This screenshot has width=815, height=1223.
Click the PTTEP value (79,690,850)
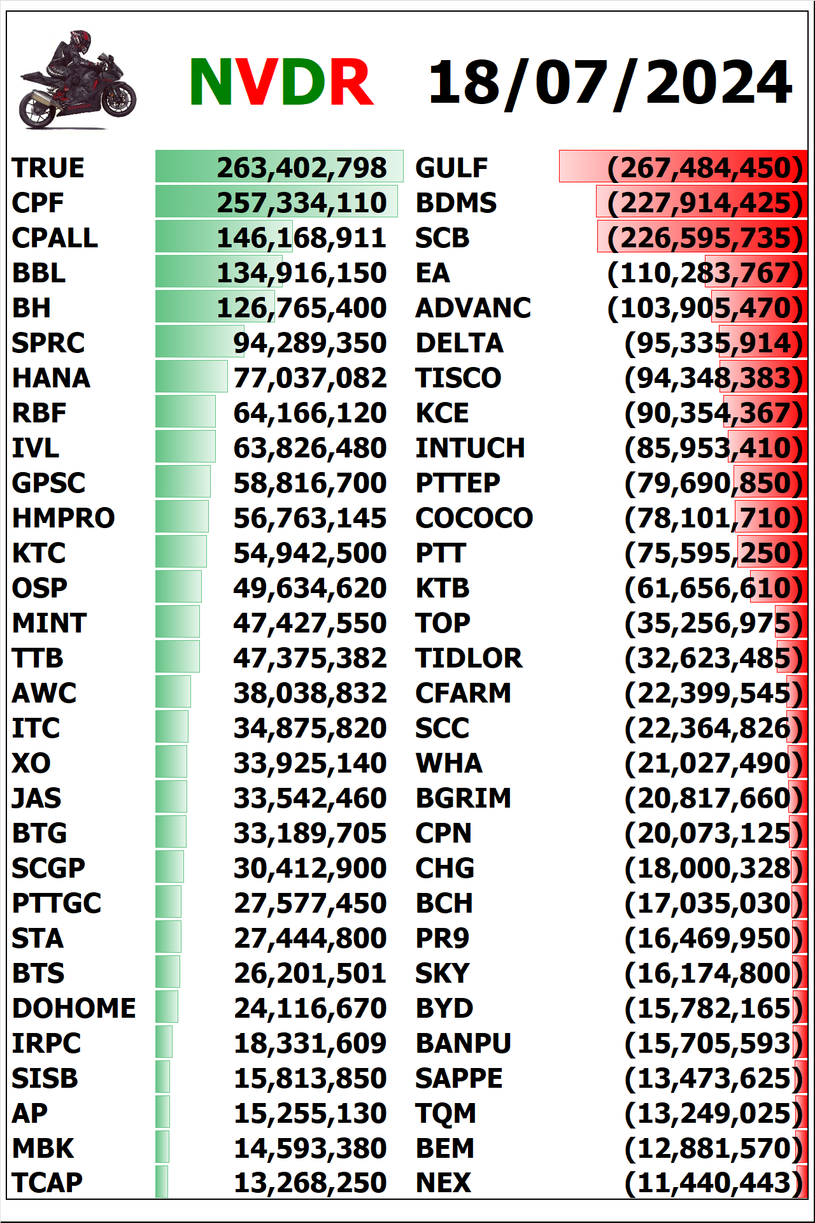713,483
